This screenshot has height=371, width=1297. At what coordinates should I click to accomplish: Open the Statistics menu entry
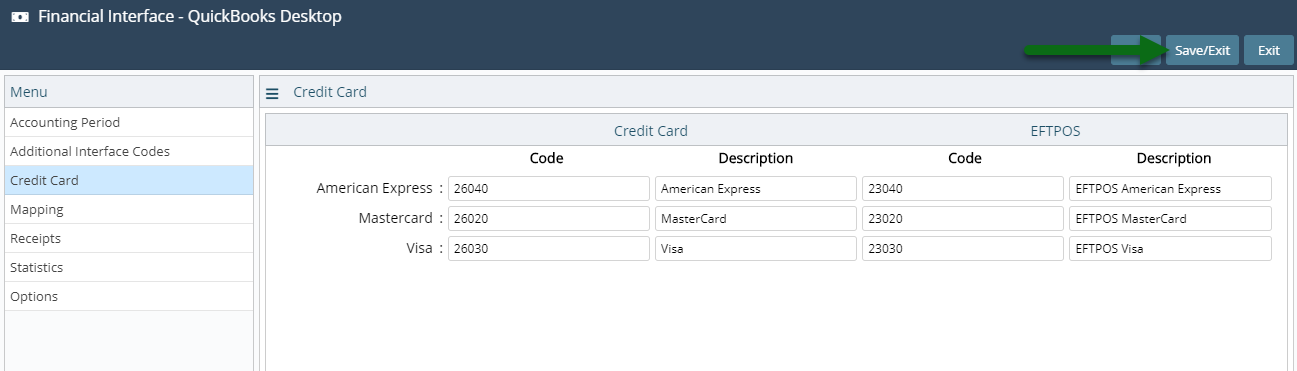point(129,267)
